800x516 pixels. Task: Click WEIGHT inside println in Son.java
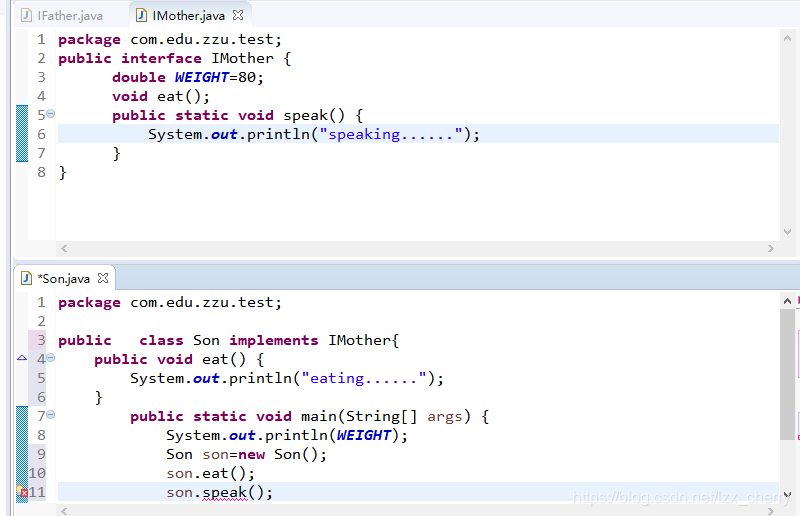coord(364,435)
